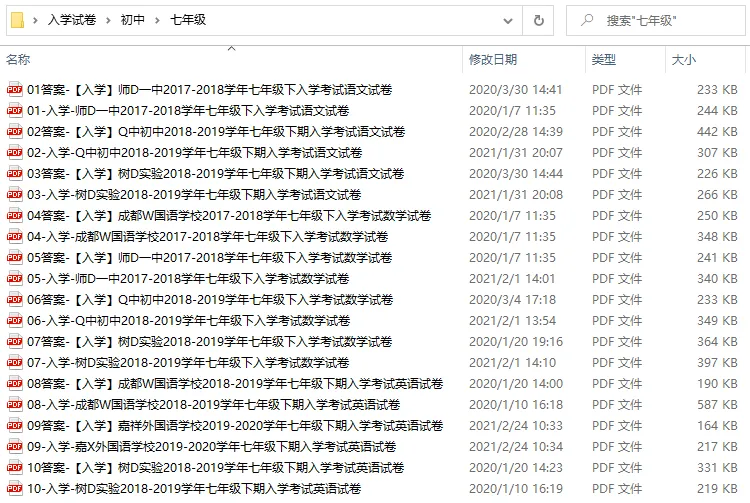Expand chevron between 入学试卷 and 初中
Screen dimensions: 750x503
coord(109,21)
